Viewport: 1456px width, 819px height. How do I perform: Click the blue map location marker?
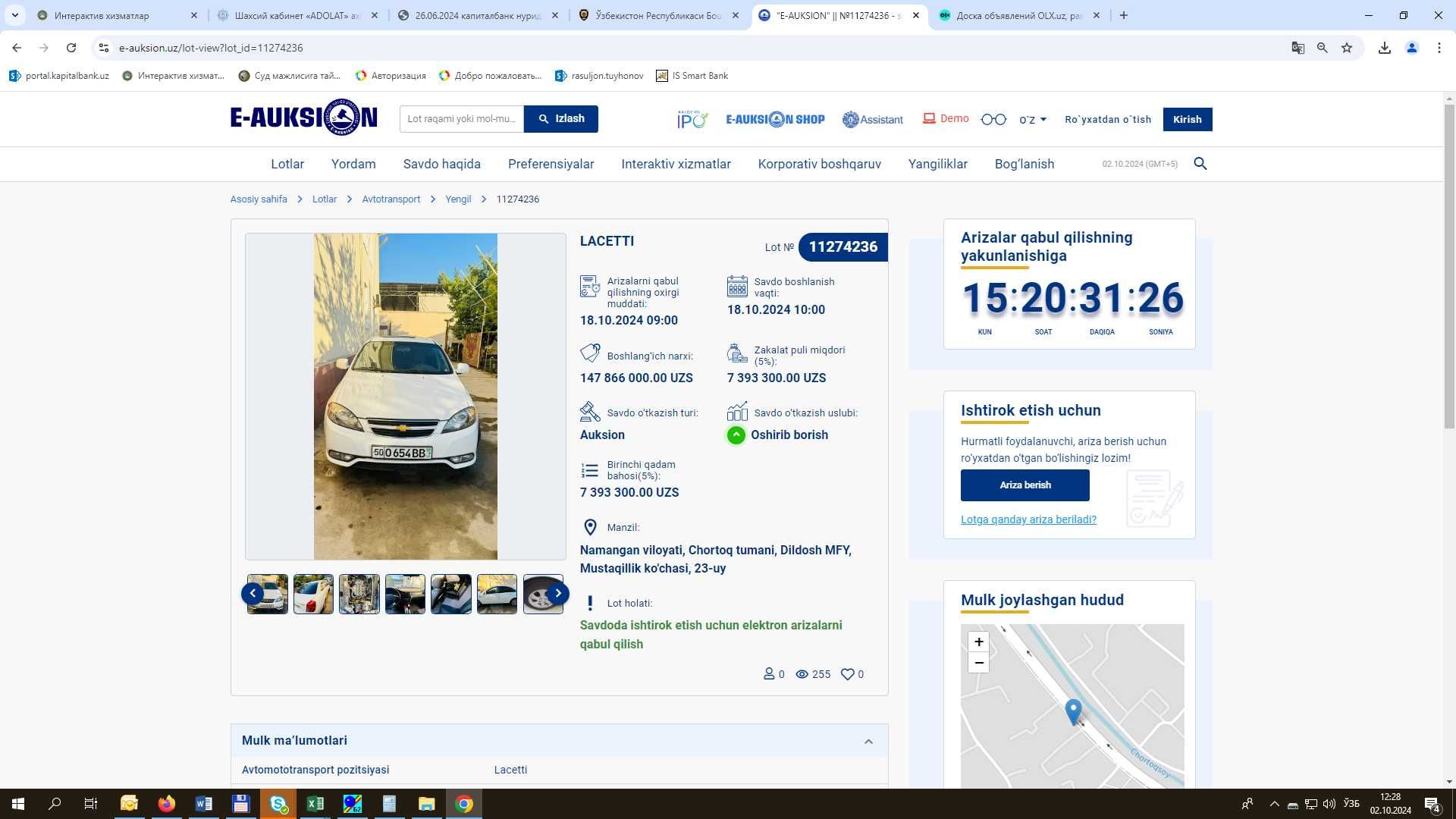[1073, 711]
